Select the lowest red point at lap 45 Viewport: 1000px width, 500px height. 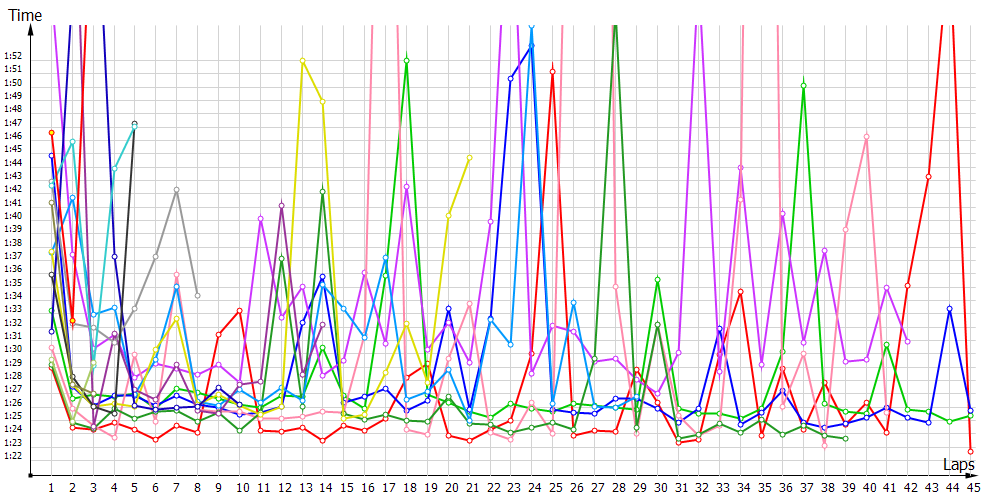(x=971, y=452)
